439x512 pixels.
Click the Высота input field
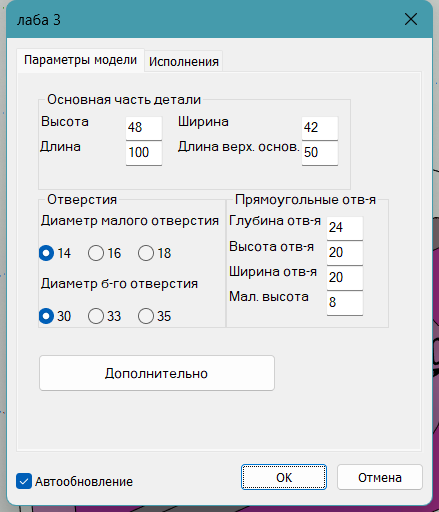pos(144,128)
